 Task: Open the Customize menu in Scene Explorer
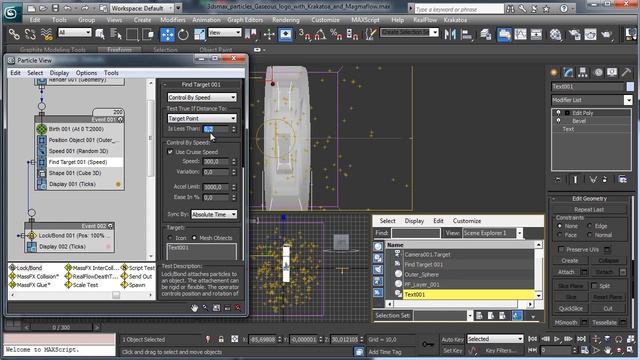(467, 221)
